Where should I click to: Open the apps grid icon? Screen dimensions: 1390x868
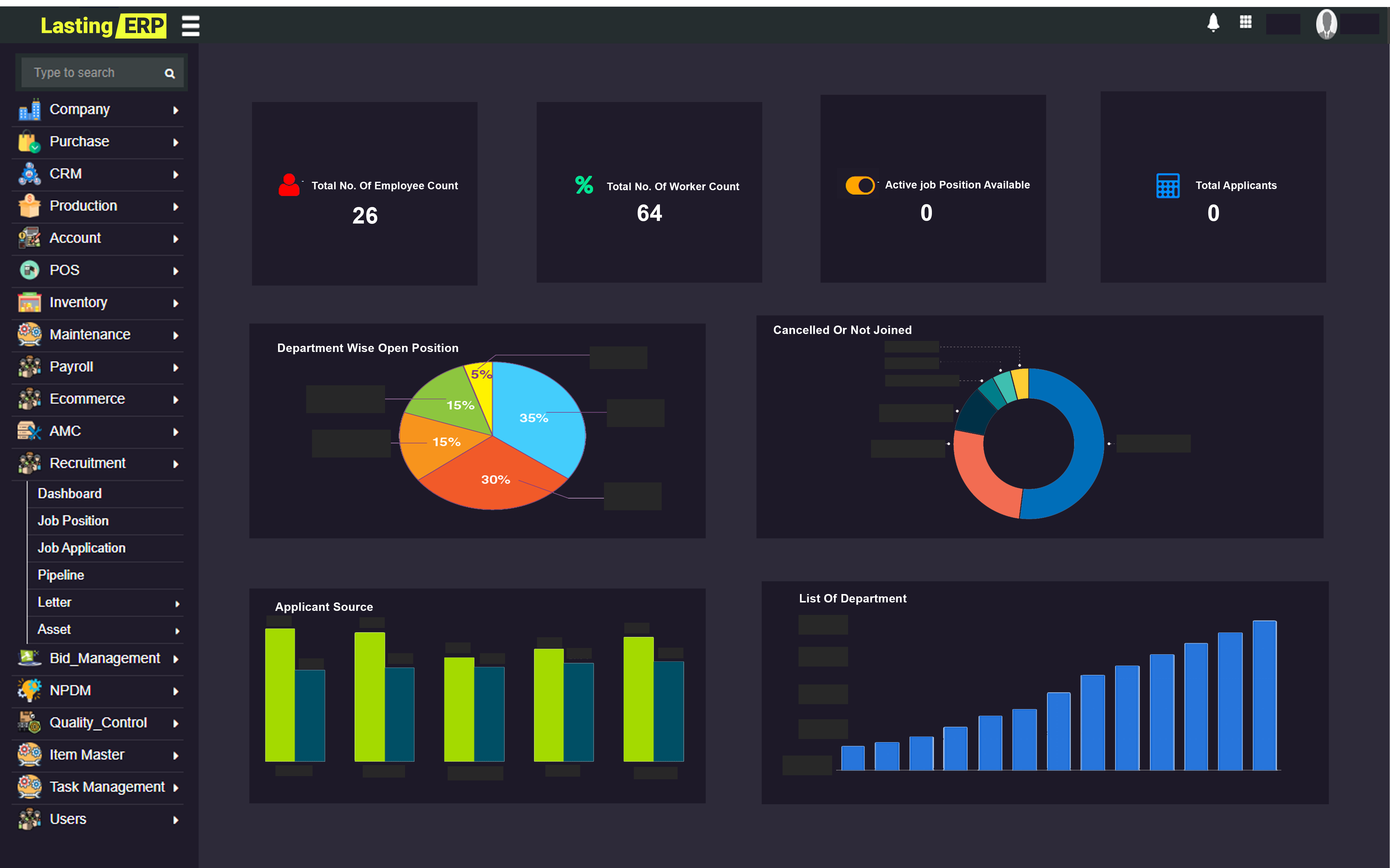(1245, 22)
